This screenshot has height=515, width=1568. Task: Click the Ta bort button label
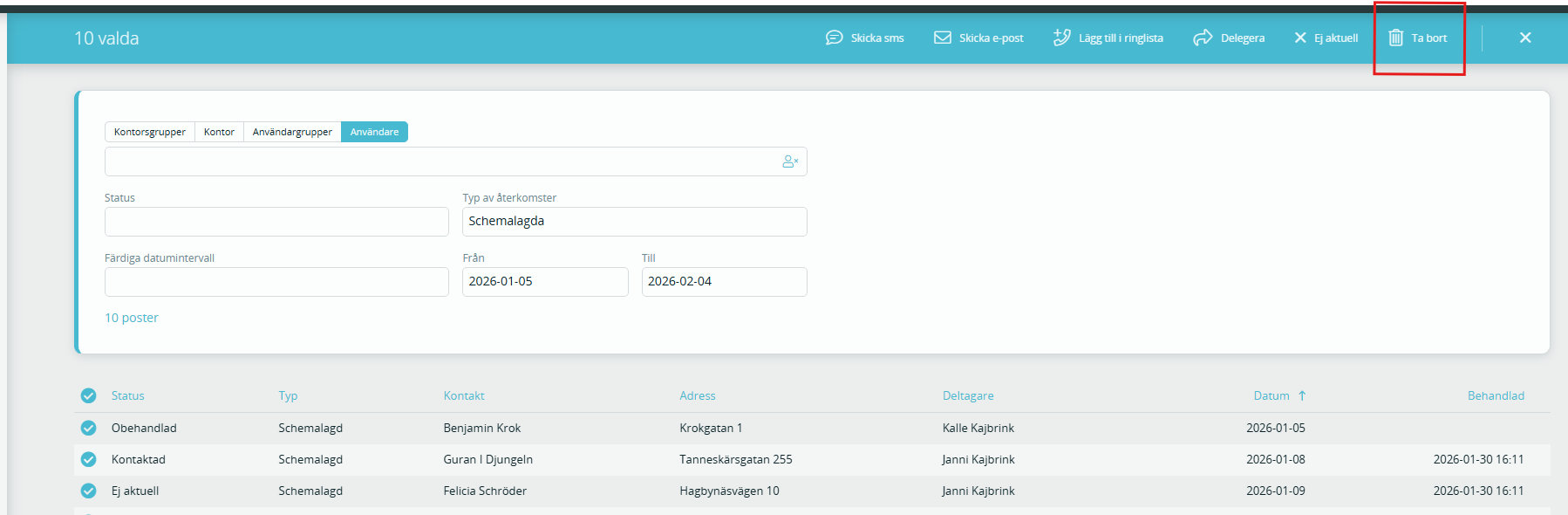pyautogui.click(x=1429, y=38)
